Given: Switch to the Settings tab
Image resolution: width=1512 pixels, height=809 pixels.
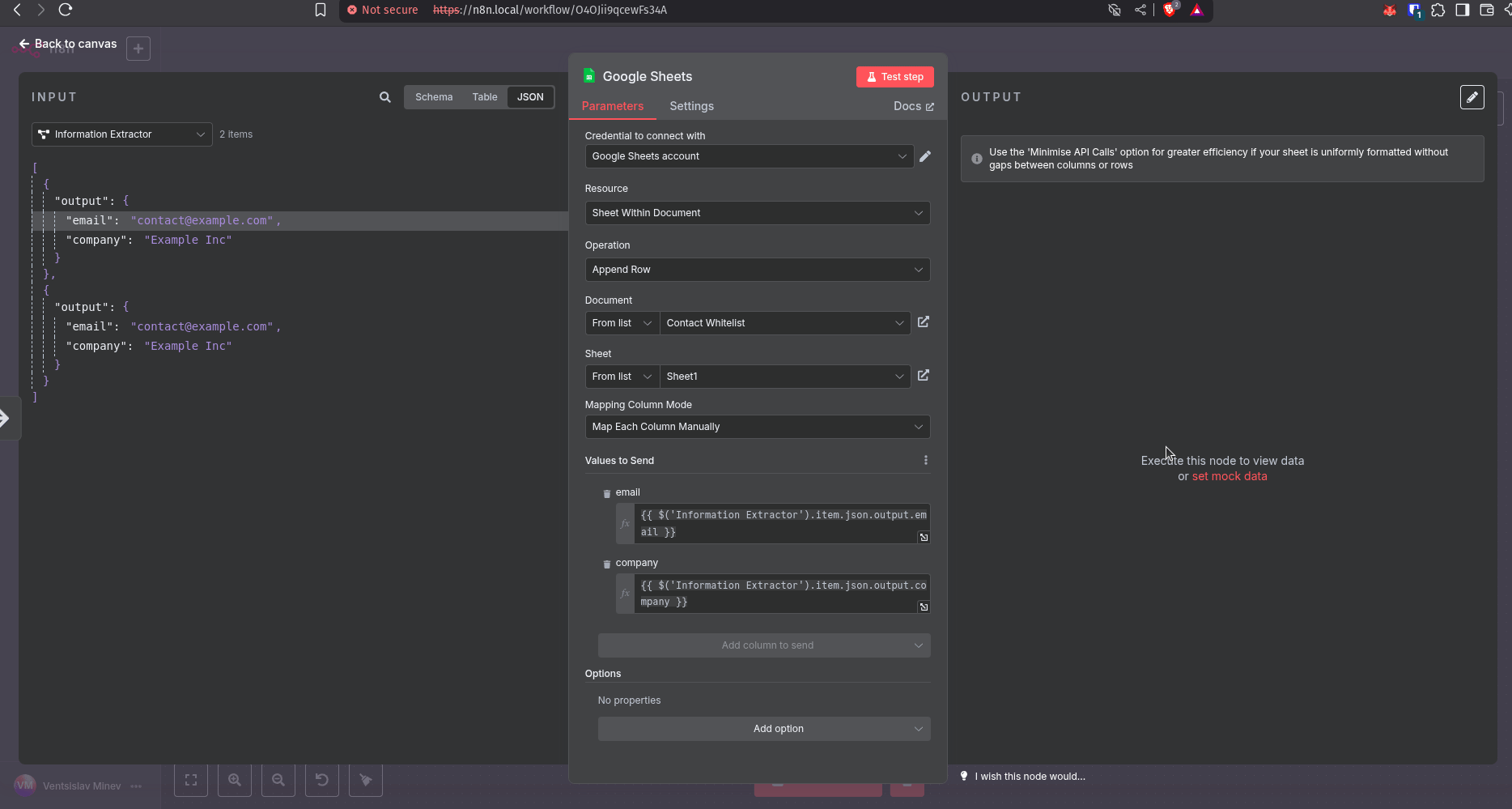Looking at the screenshot, I should tap(692, 106).
